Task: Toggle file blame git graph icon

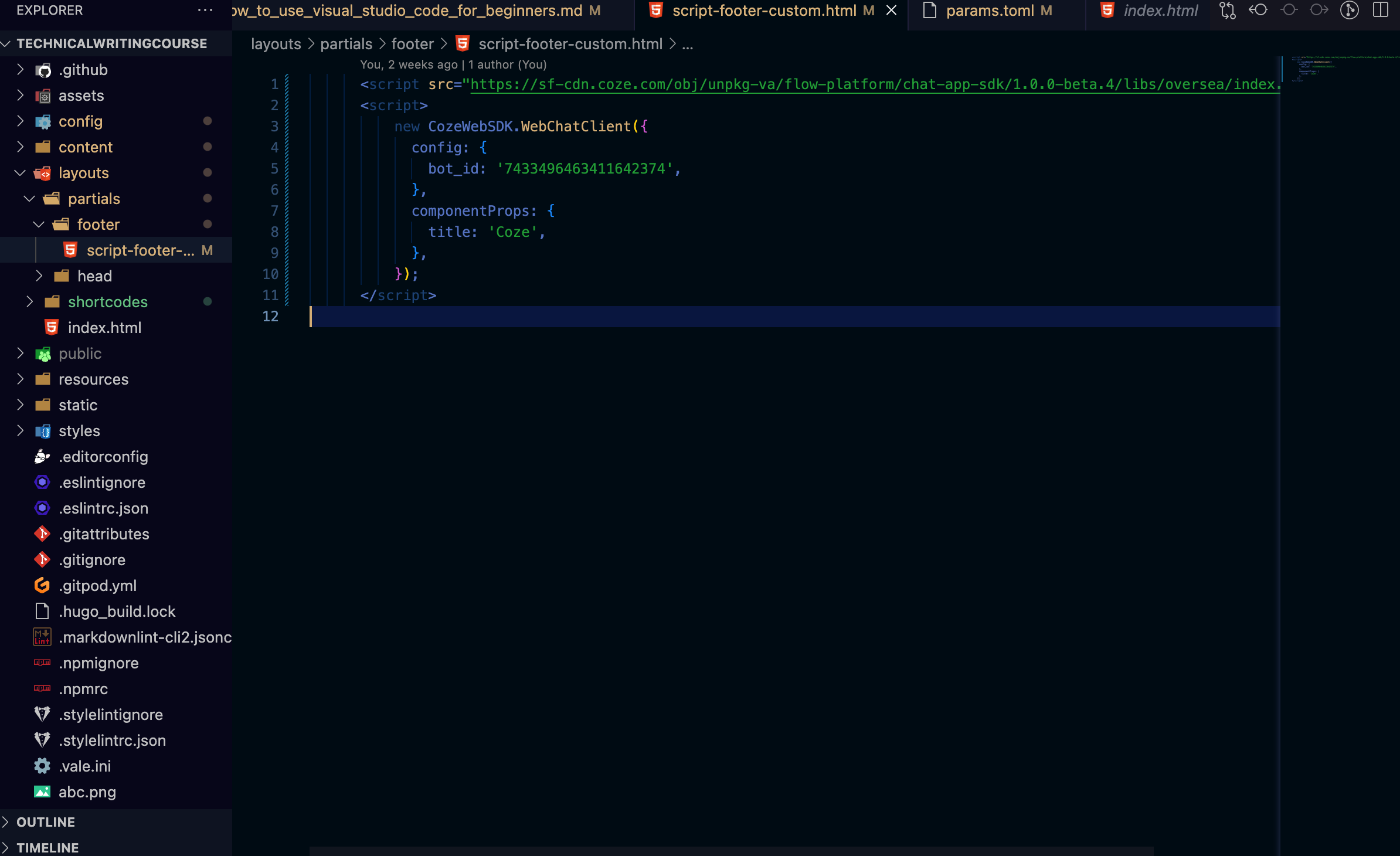Action: [1349, 11]
